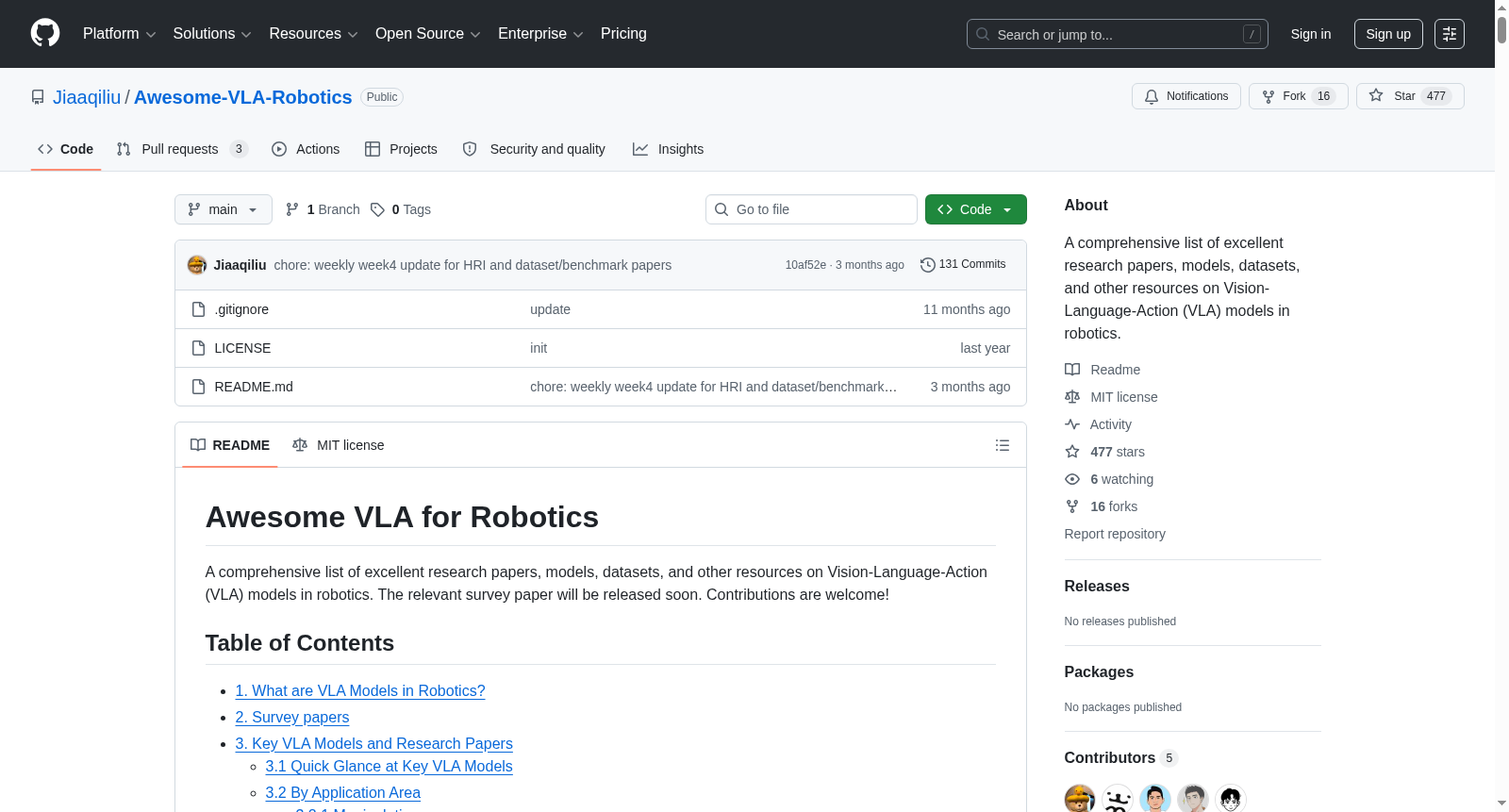Open the first contributor avatar
The width and height of the screenshot is (1509, 812).
(1080, 799)
